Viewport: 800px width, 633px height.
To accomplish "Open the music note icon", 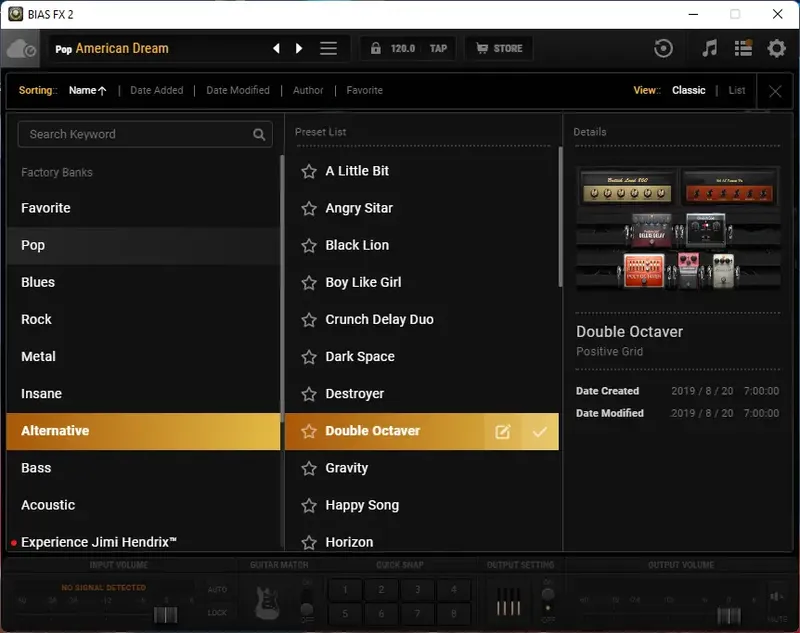I will [x=710, y=48].
